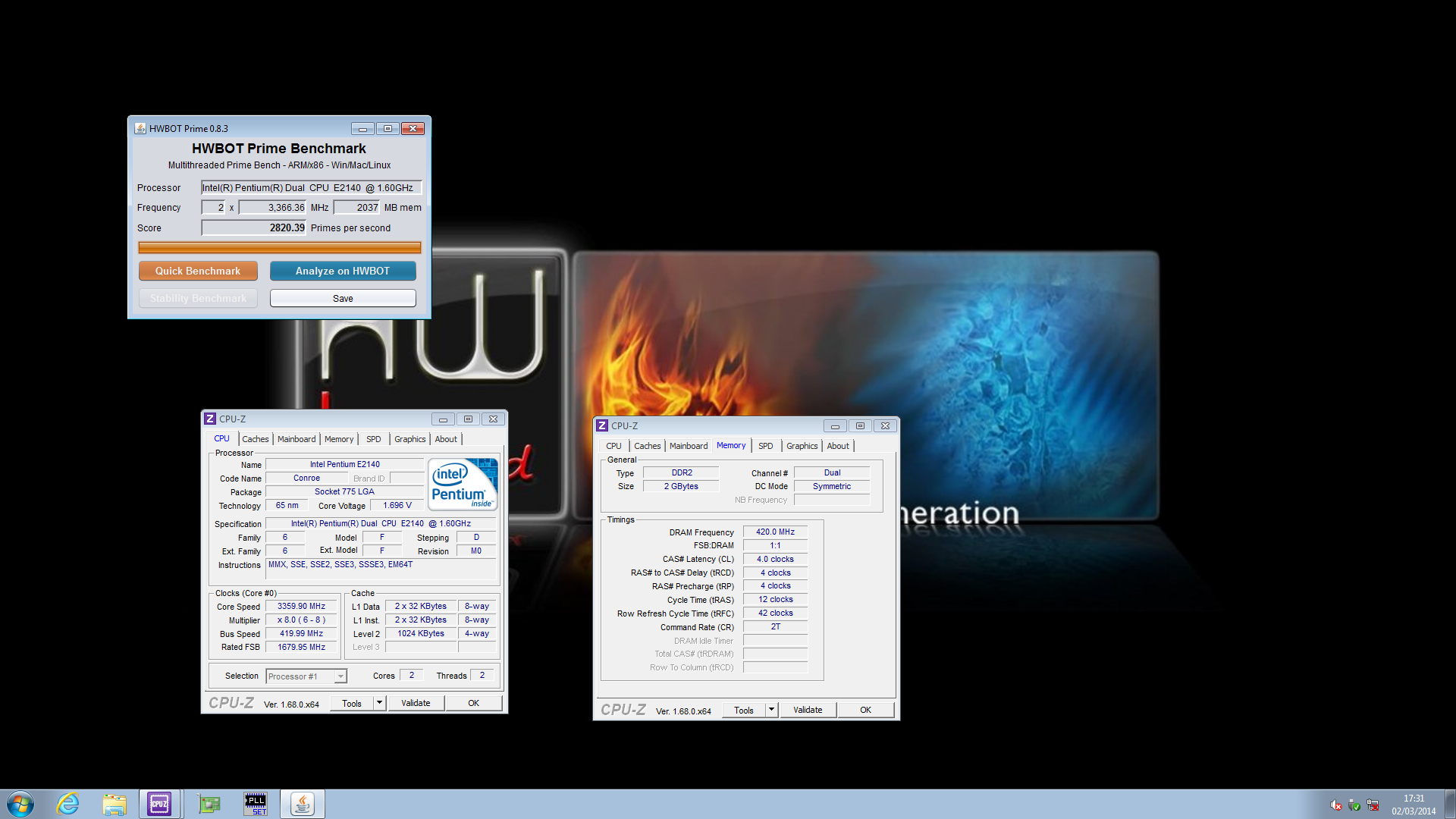Click DRAM Frequency value 420.0 MHz
The height and width of the screenshot is (819, 1456).
[x=775, y=532]
